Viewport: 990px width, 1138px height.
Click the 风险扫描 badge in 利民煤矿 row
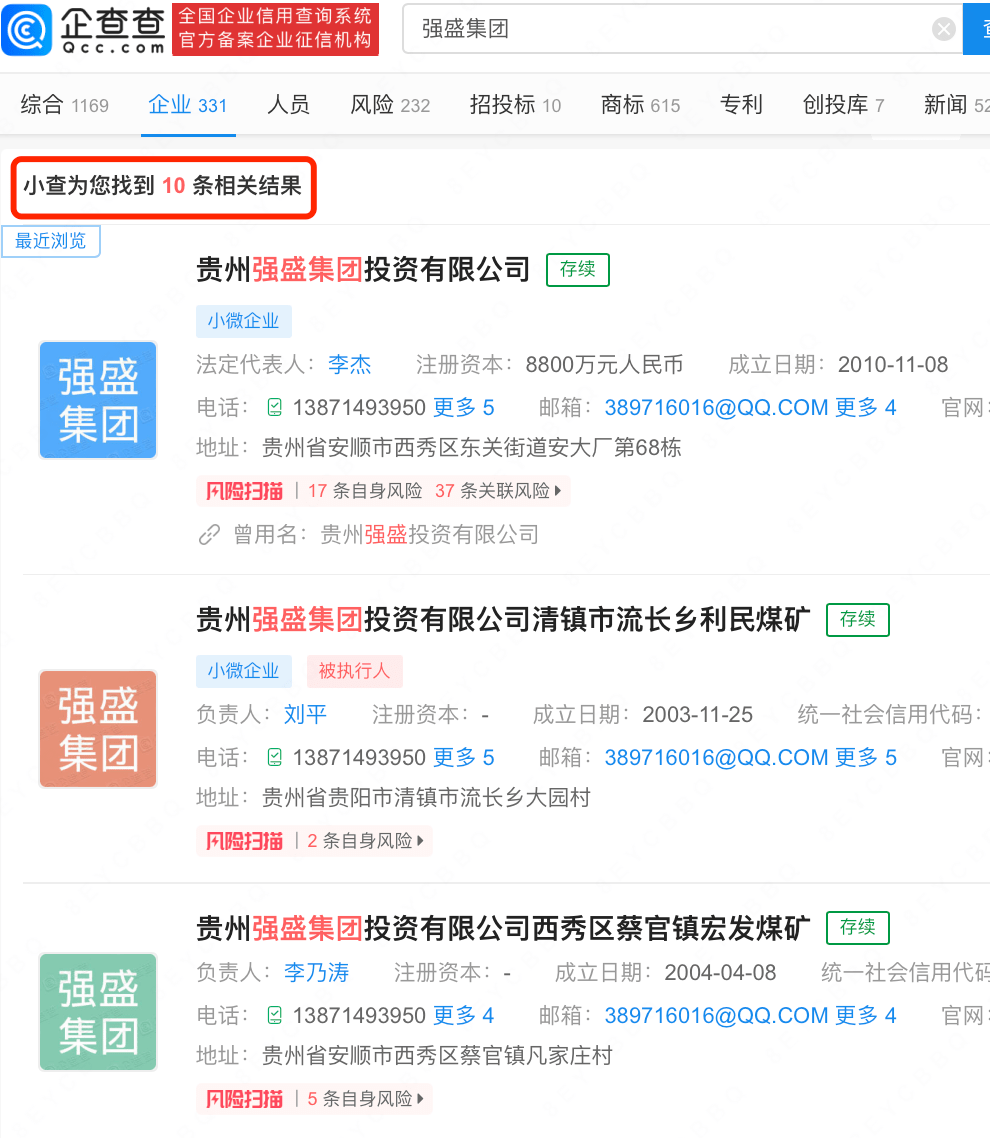245,841
